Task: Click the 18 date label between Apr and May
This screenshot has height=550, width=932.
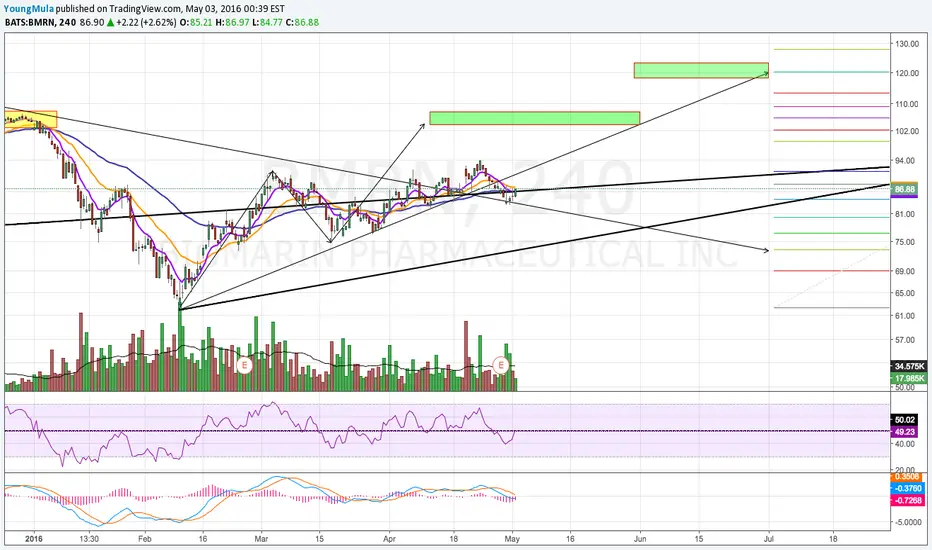Action: (x=454, y=539)
